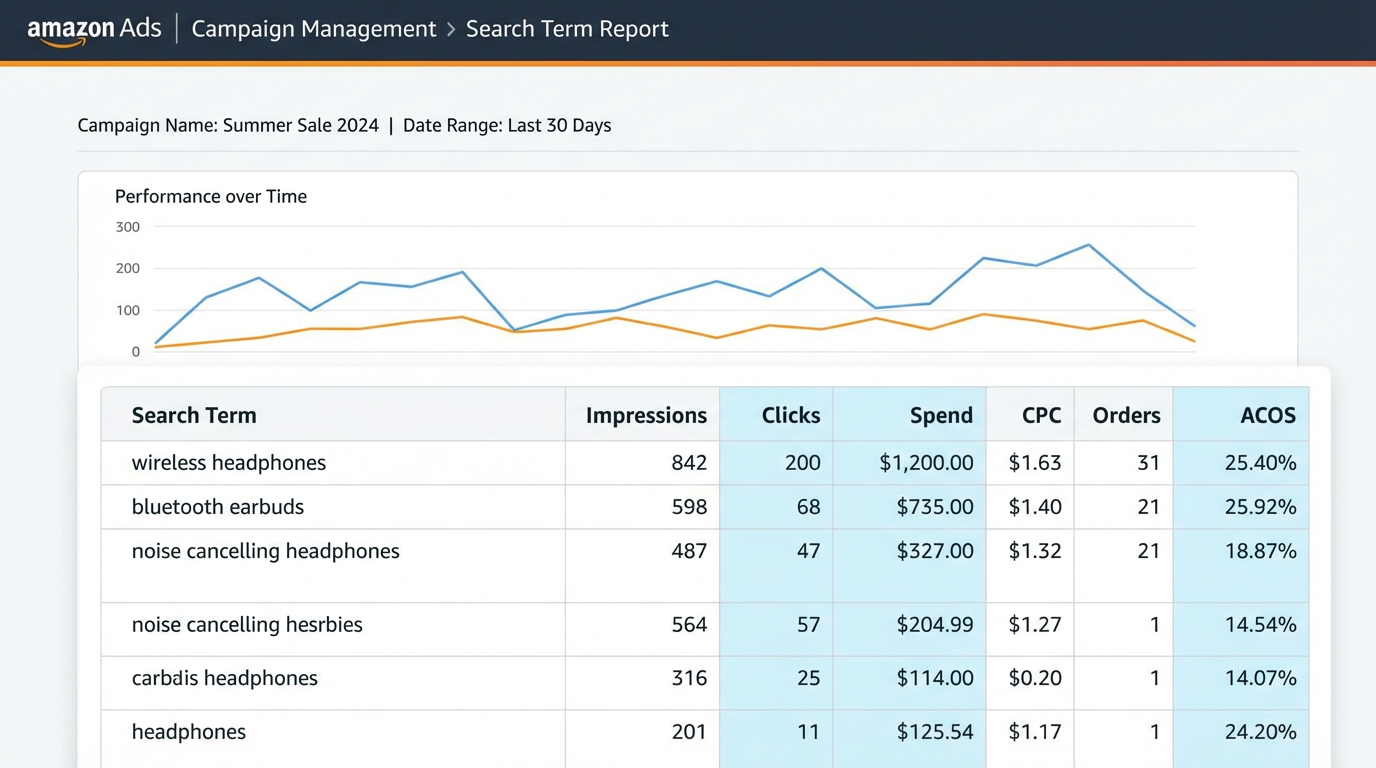
Task: Sort table by Orders column
Action: click(x=1125, y=415)
